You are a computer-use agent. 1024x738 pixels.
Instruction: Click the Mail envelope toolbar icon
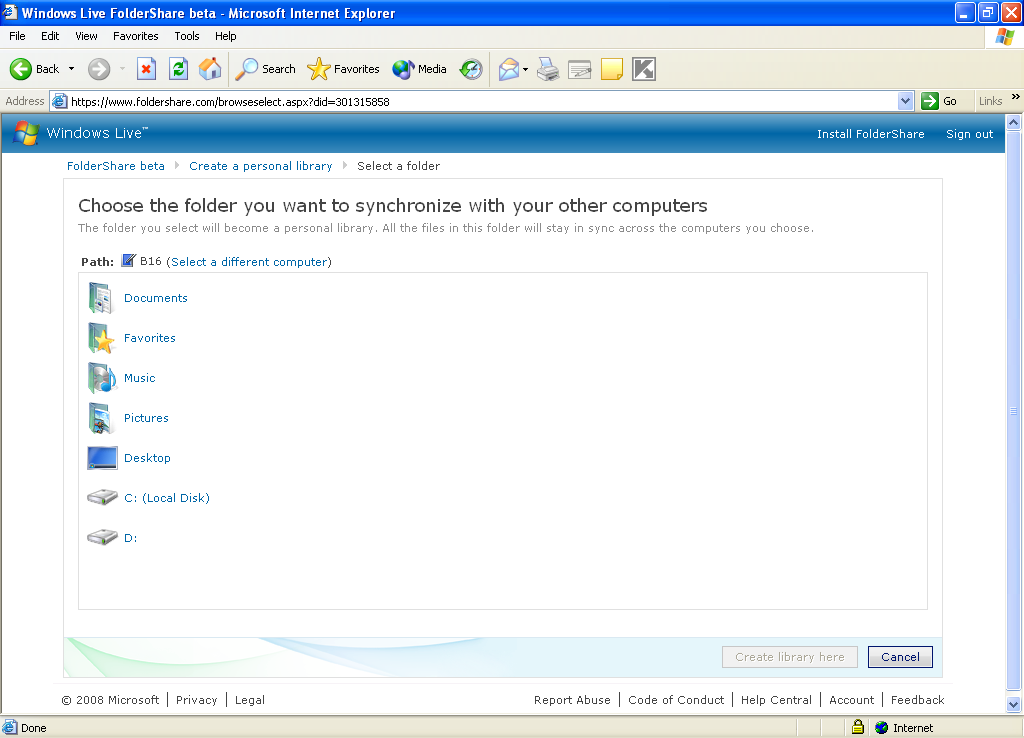point(509,69)
